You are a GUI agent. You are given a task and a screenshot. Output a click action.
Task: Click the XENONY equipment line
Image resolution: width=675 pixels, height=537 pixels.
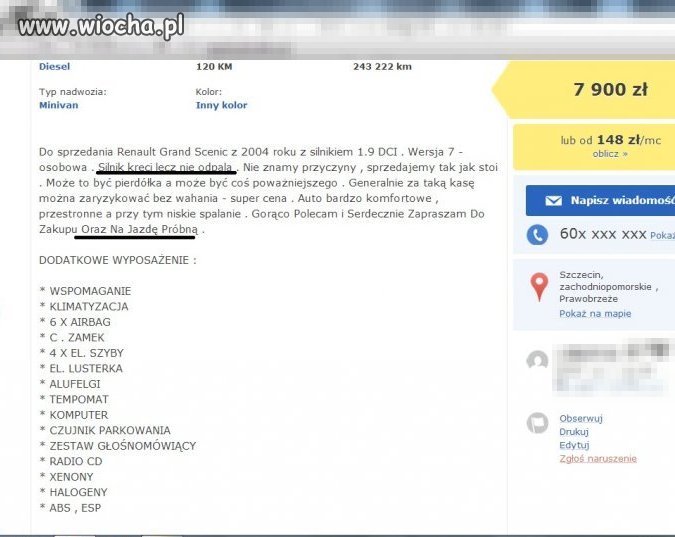coord(66,477)
